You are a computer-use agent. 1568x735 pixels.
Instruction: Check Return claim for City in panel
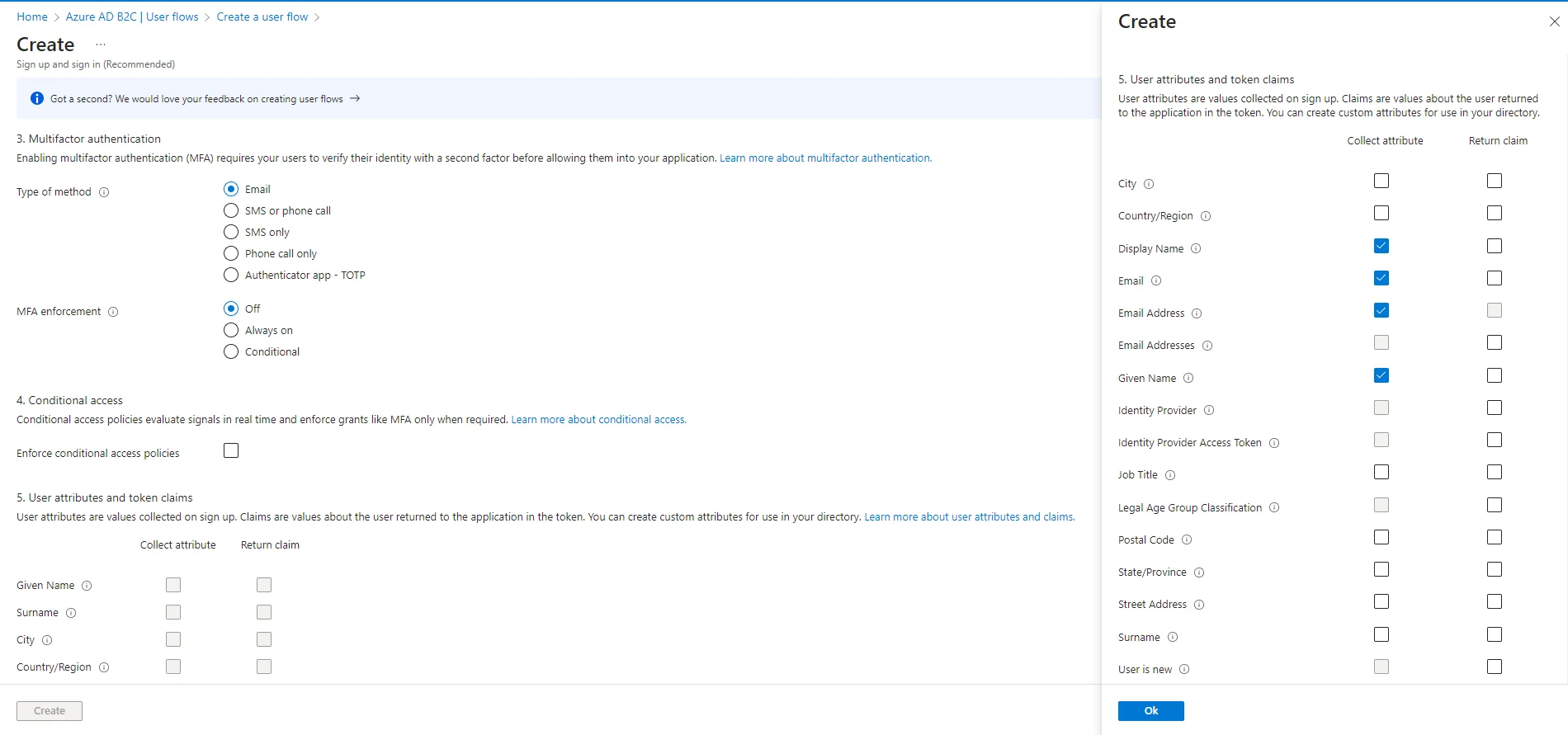point(1495,181)
